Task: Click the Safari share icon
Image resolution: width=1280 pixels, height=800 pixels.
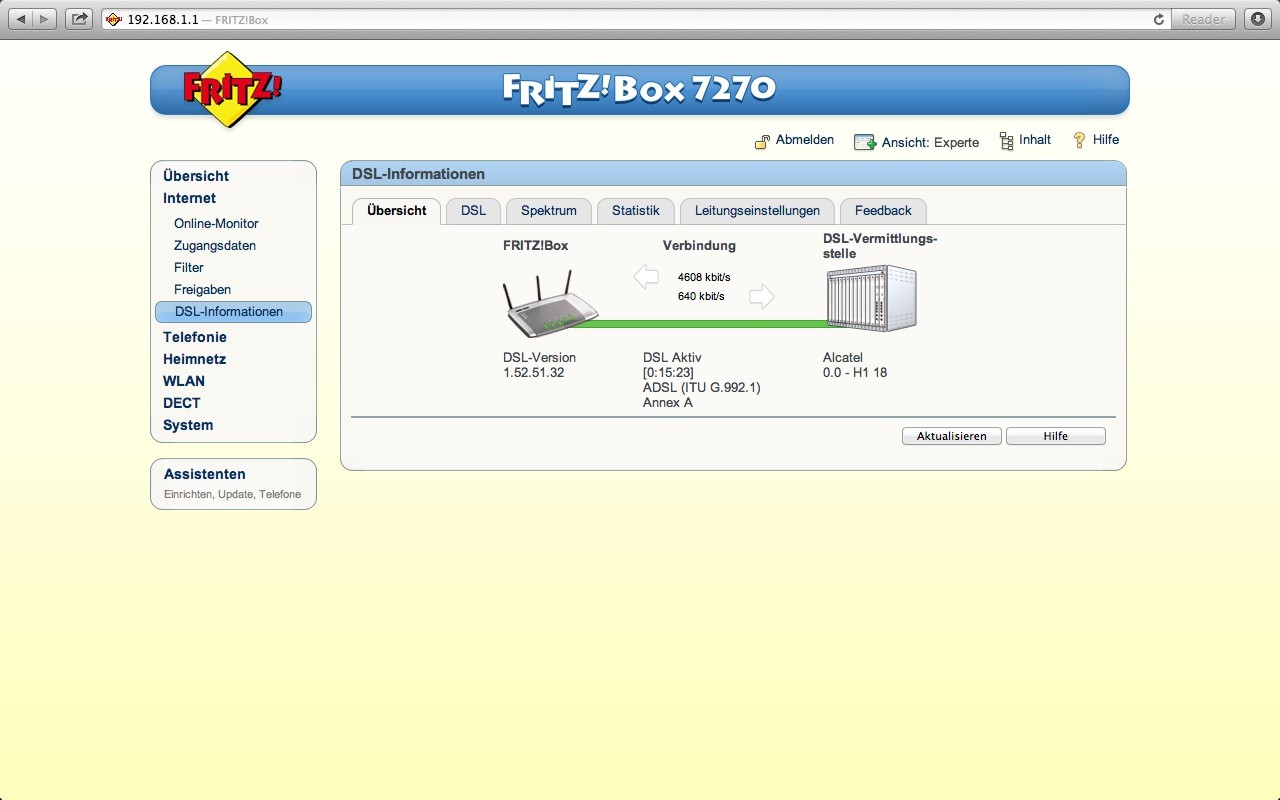Action: tap(80, 19)
